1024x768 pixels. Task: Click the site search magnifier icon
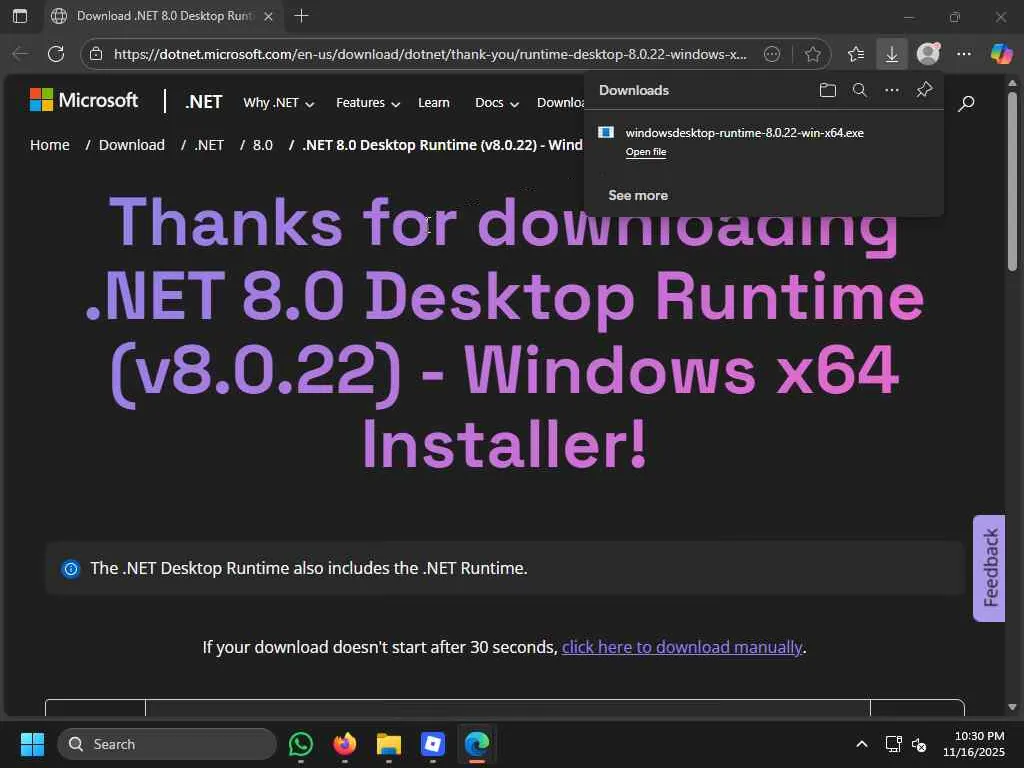coord(966,103)
